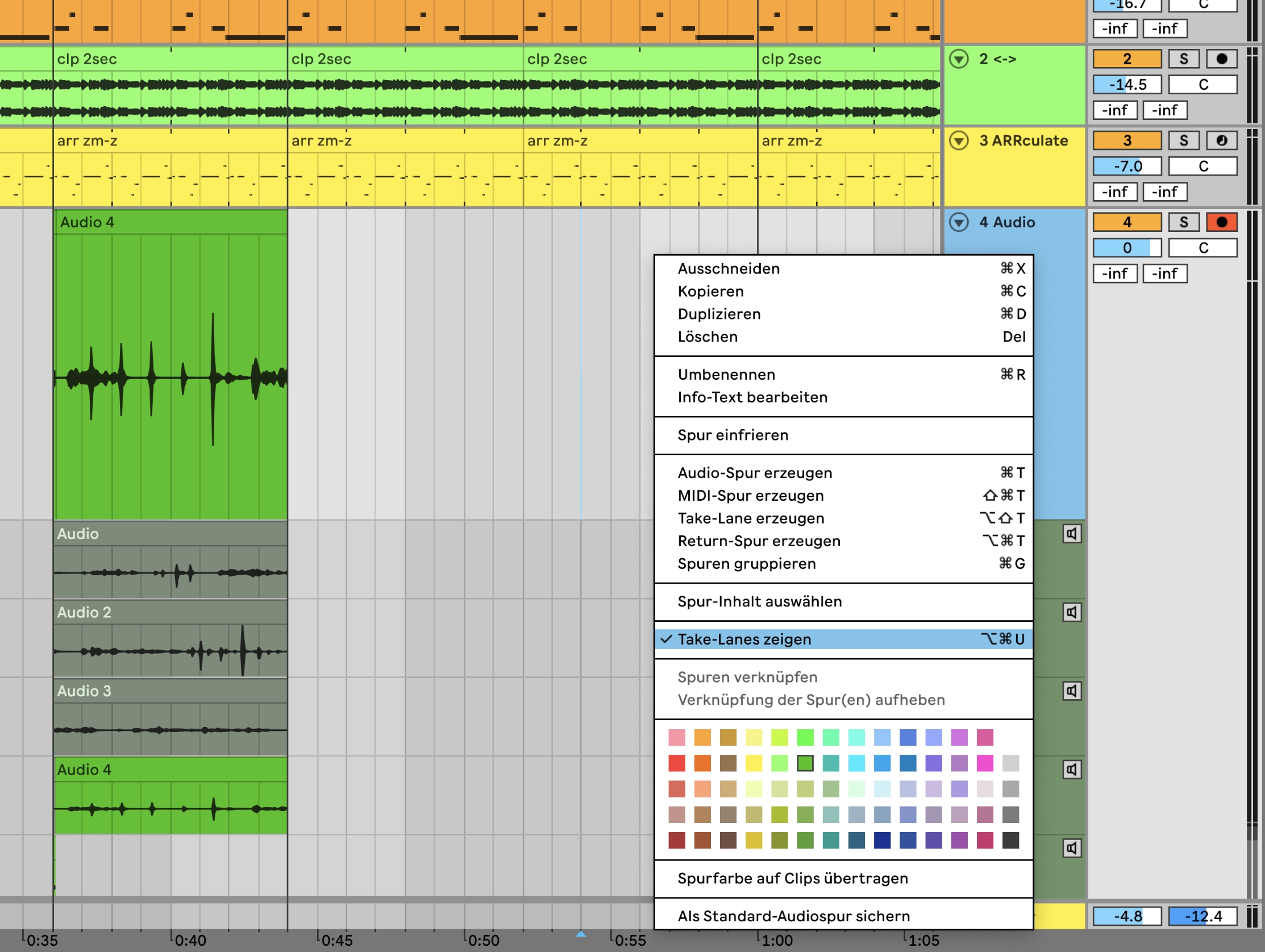Disarm red record button on track 4
The image size is (1265, 952).
click(x=1222, y=222)
